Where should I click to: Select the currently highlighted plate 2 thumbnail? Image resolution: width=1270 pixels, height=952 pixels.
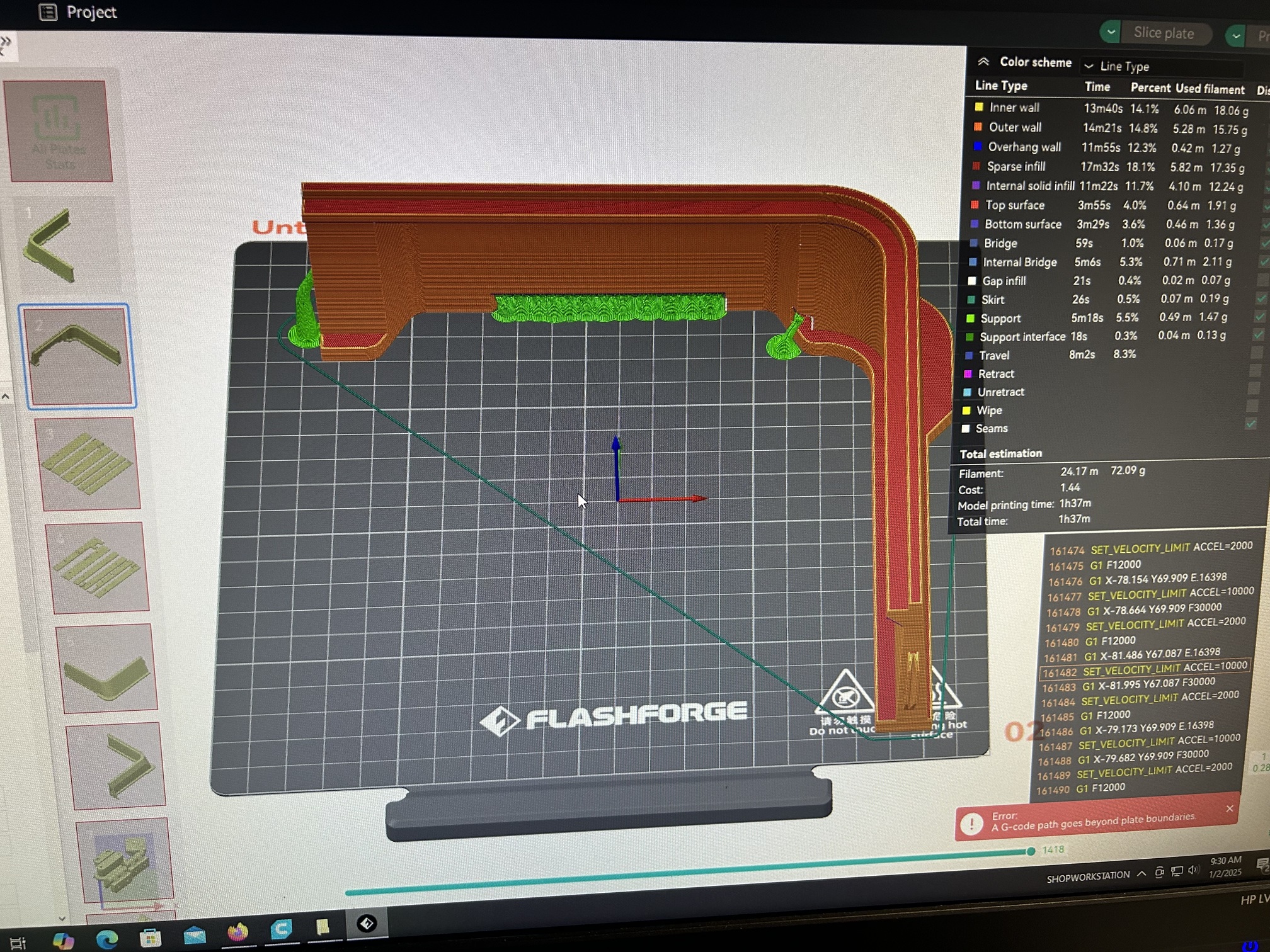tap(77, 356)
